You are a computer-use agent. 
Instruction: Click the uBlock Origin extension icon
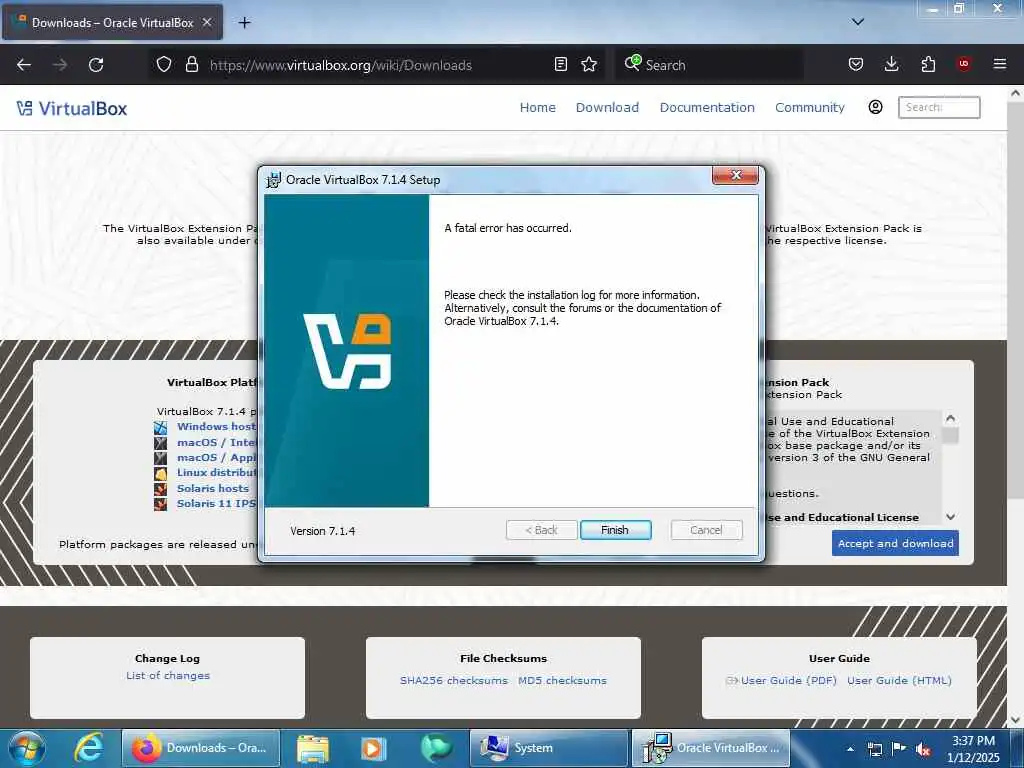(x=963, y=64)
